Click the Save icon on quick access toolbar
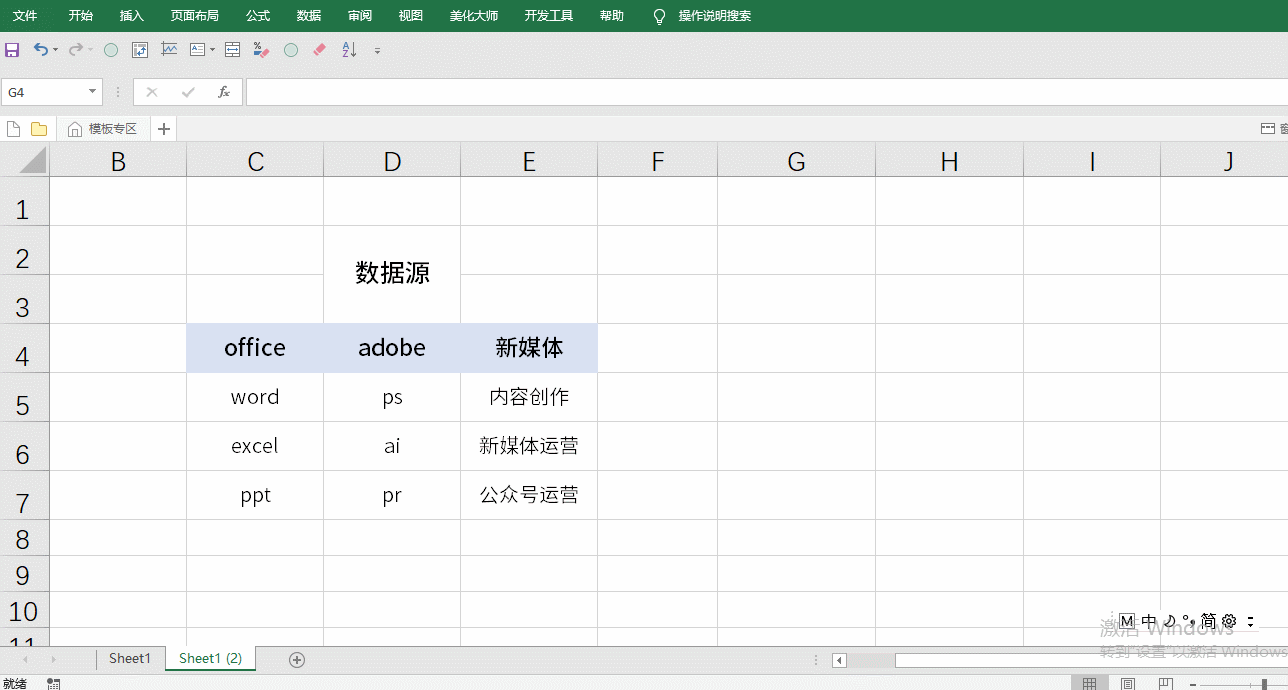 [x=11, y=49]
